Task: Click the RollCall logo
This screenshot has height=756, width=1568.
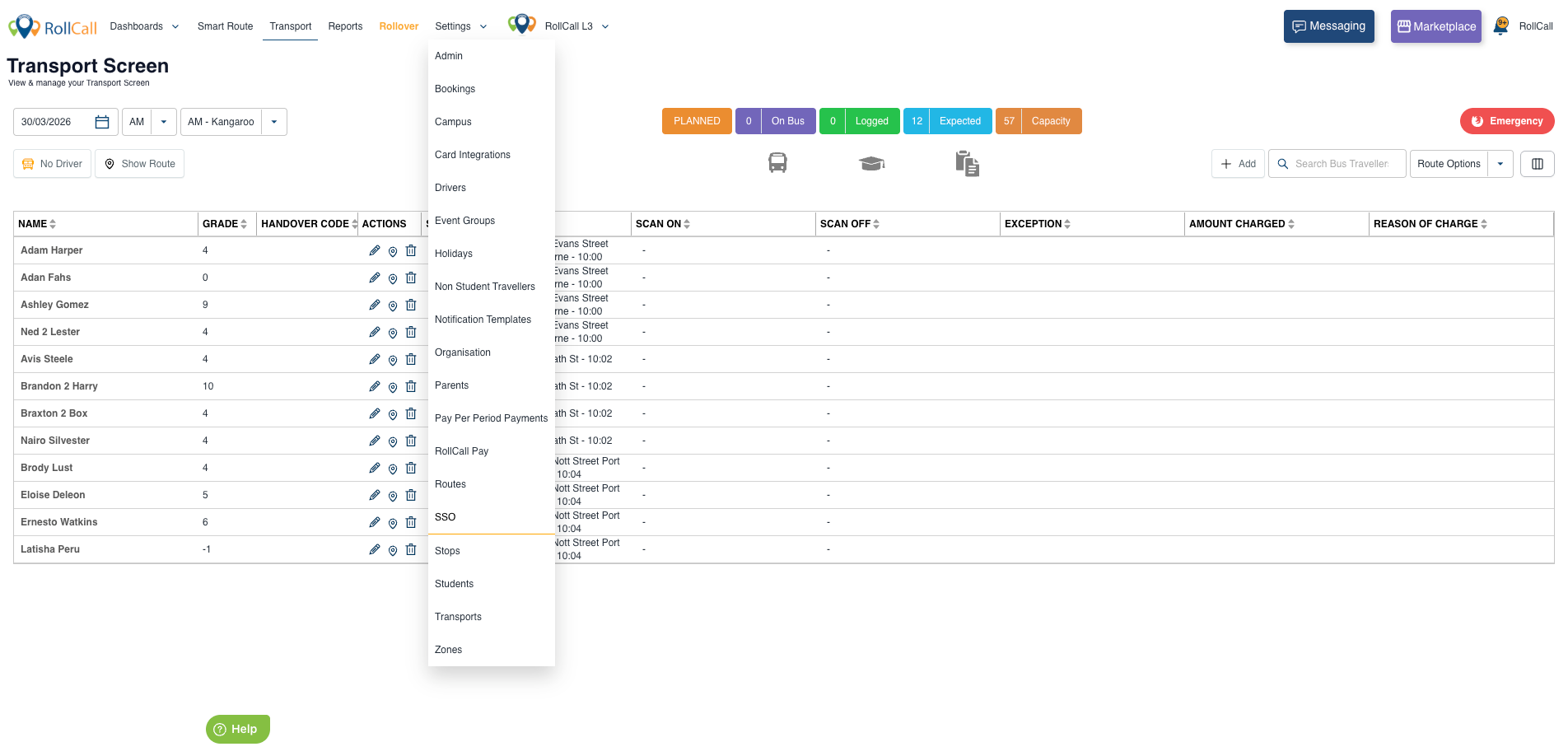Action: pos(53,26)
